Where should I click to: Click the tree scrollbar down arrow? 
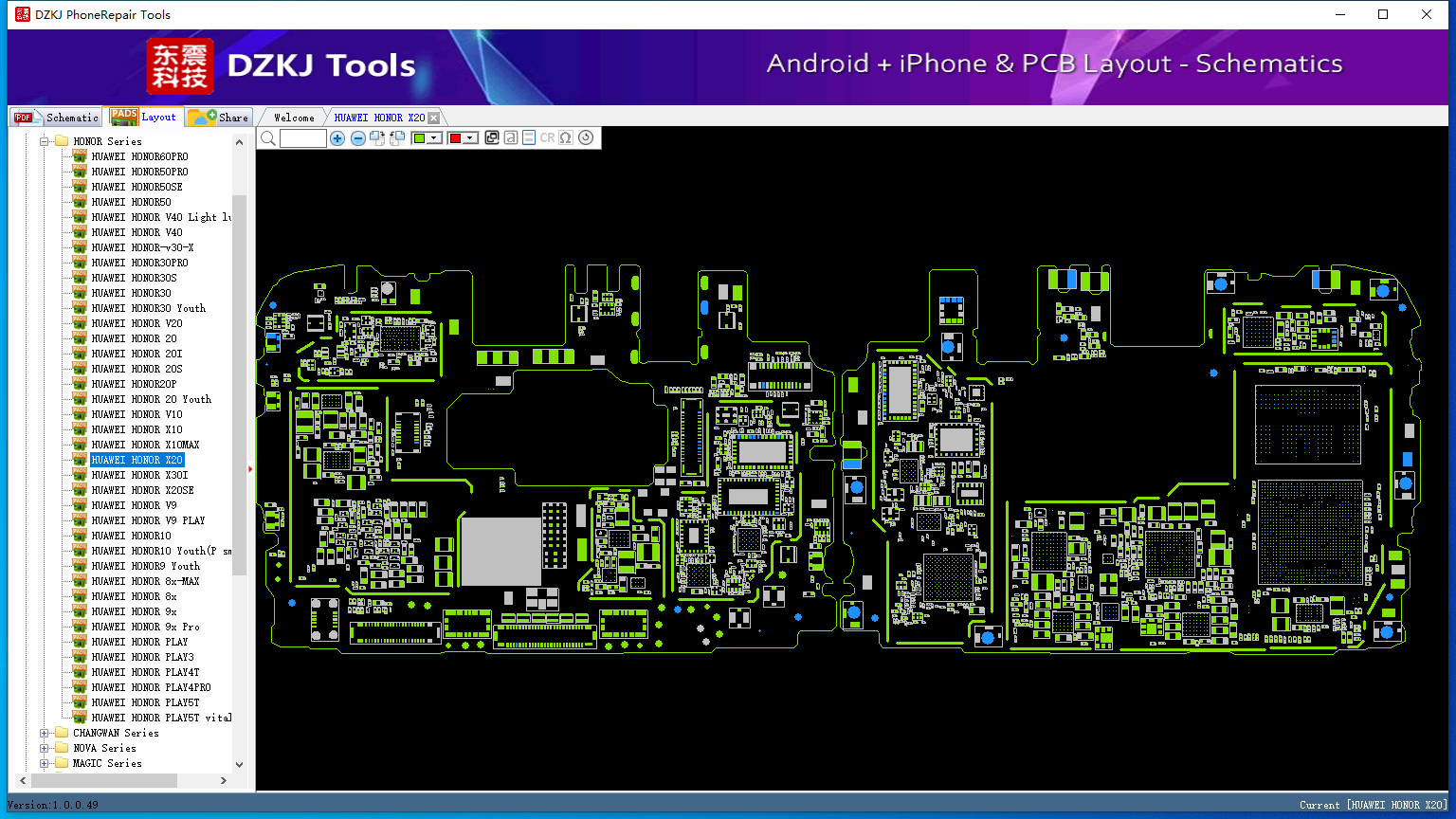pos(239,764)
